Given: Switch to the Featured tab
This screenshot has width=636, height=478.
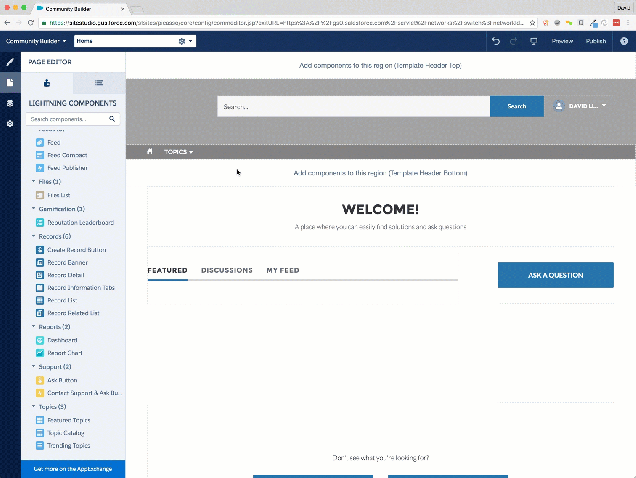Looking at the screenshot, I should pyautogui.click(x=168, y=270).
